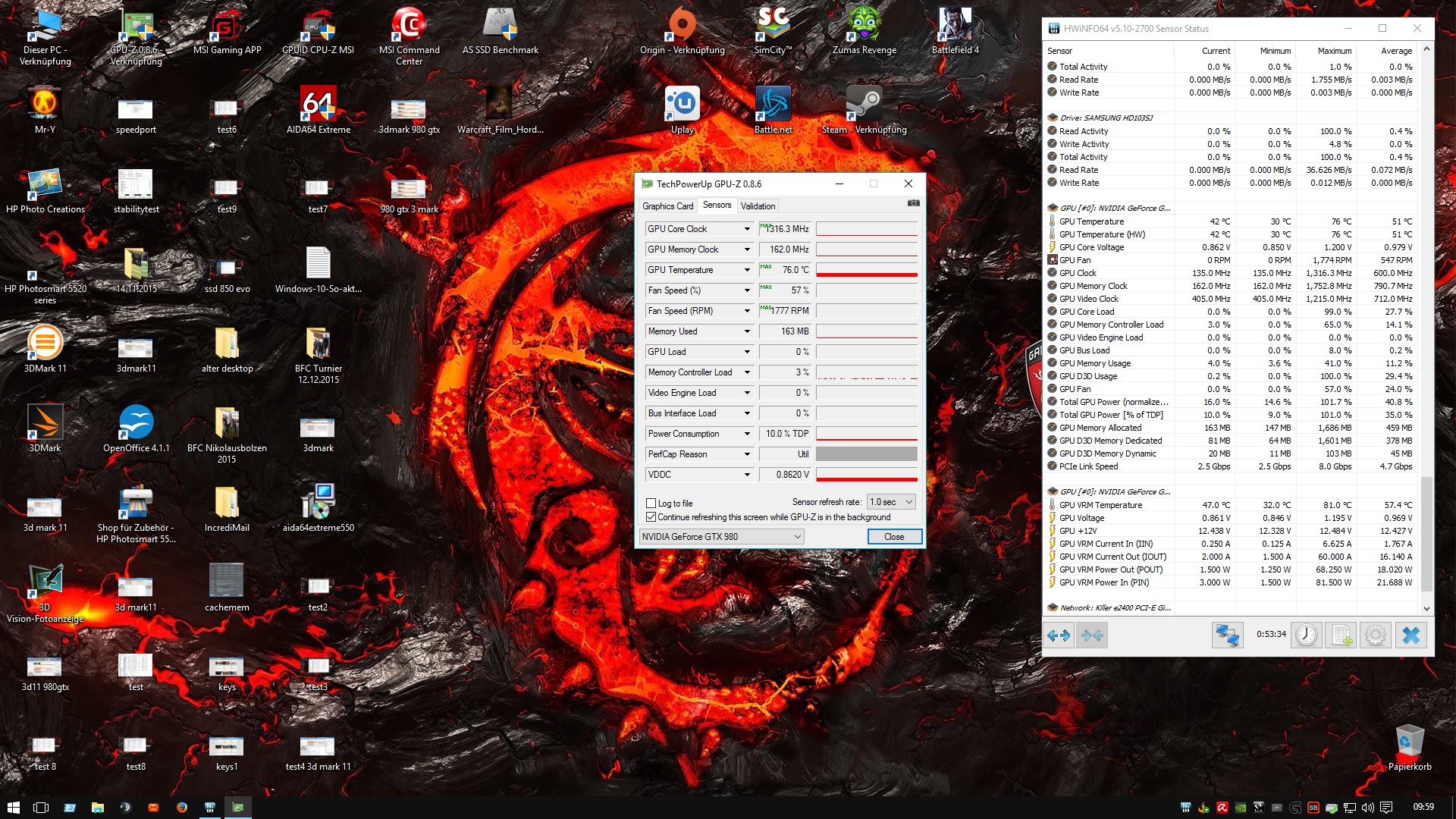Viewport: 1456px width, 819px height.
Task: Take a GPU-Z screenshot with the camera icon
Action: (913, 203)
